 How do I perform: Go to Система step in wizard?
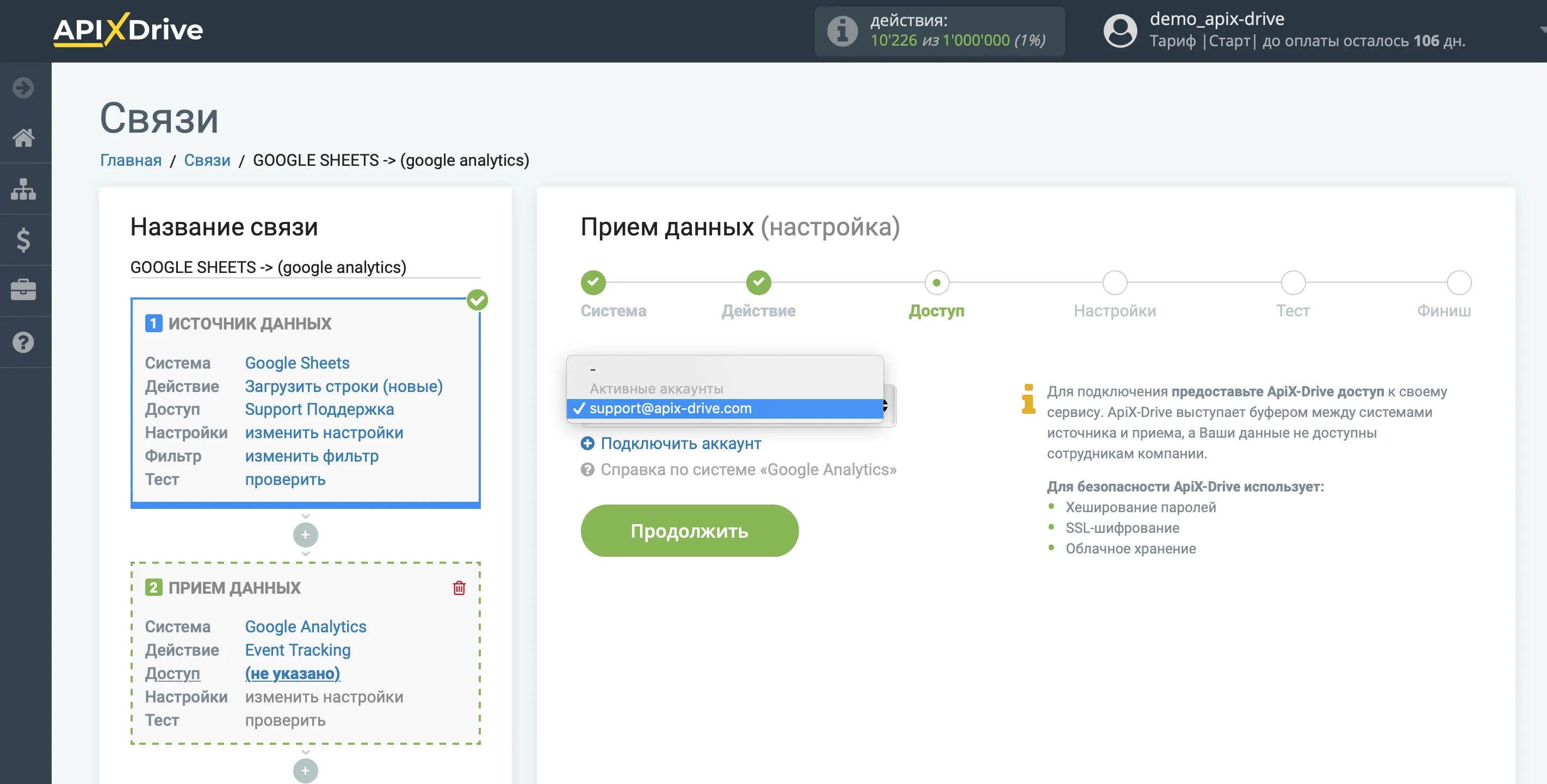coord(593,283)
